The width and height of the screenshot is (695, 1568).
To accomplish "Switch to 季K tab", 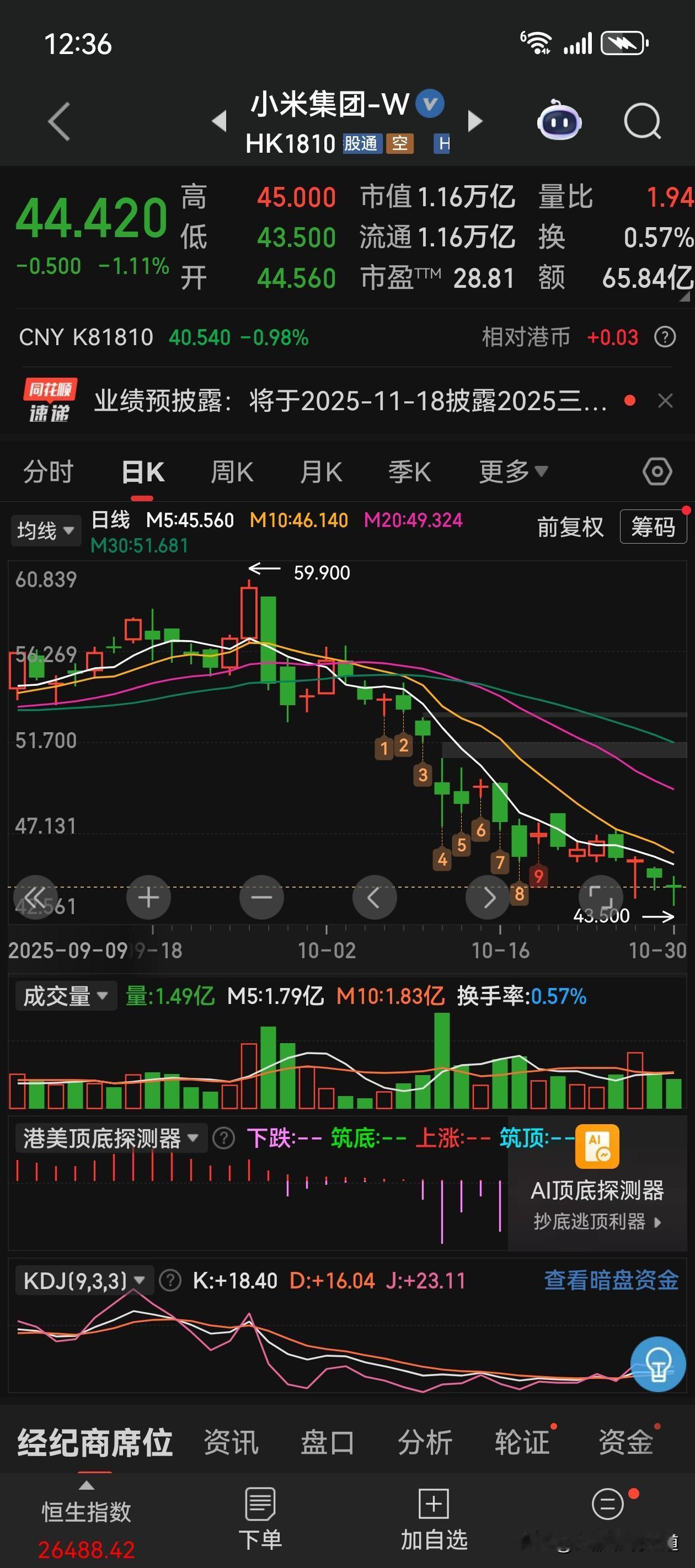I will coord(409,471).
